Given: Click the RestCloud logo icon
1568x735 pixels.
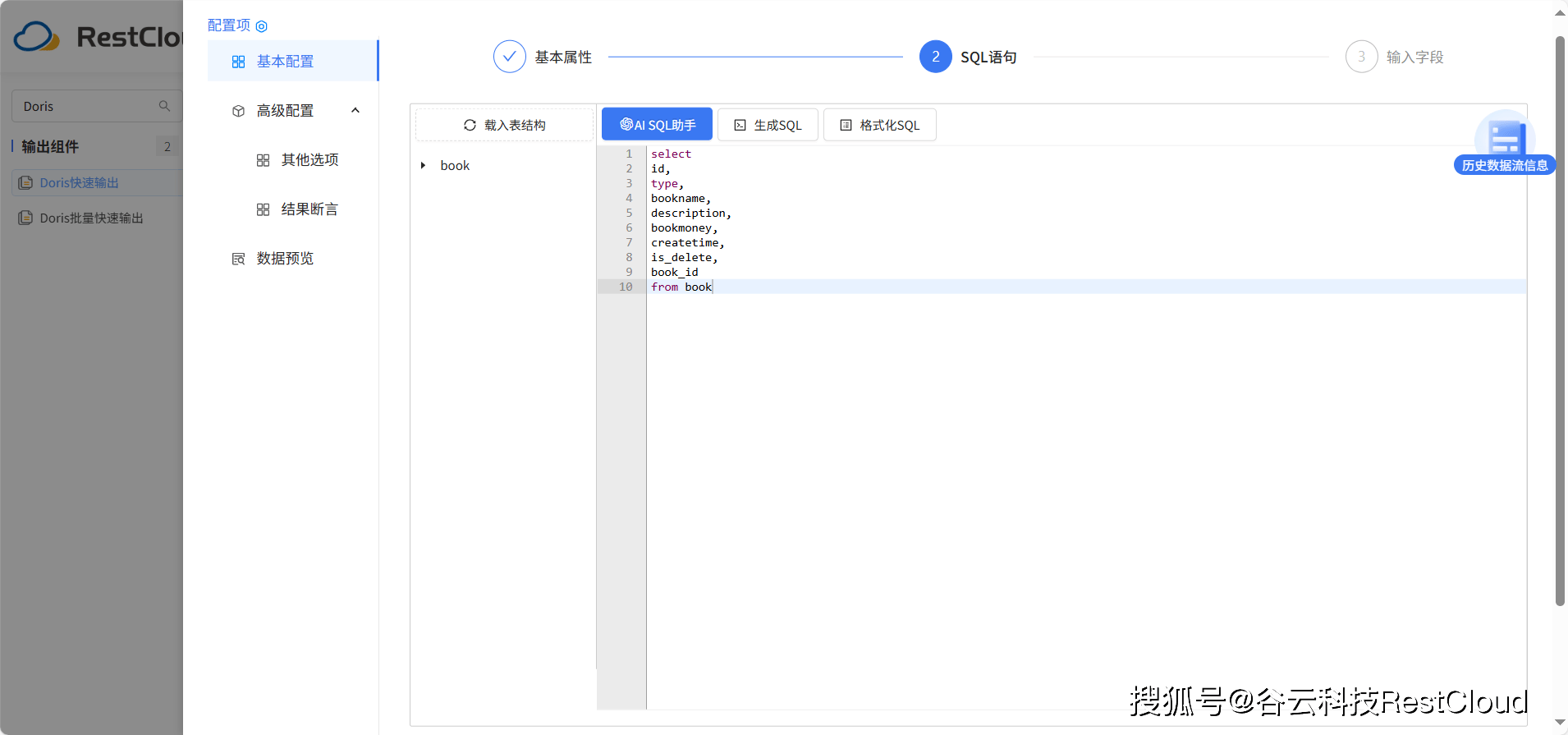Looking at the screenshot, I should click(36, 37).
